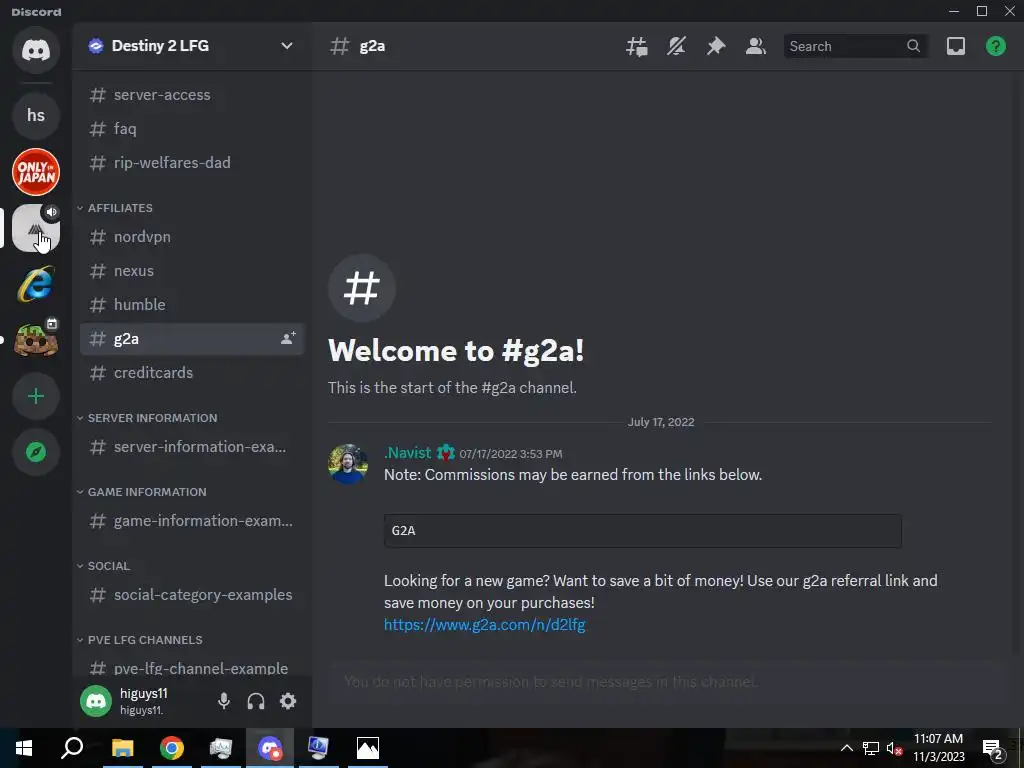The image size is (1024, 768).
Task: Click .Navist's profile picture
Action: click(x=348, y=464)
